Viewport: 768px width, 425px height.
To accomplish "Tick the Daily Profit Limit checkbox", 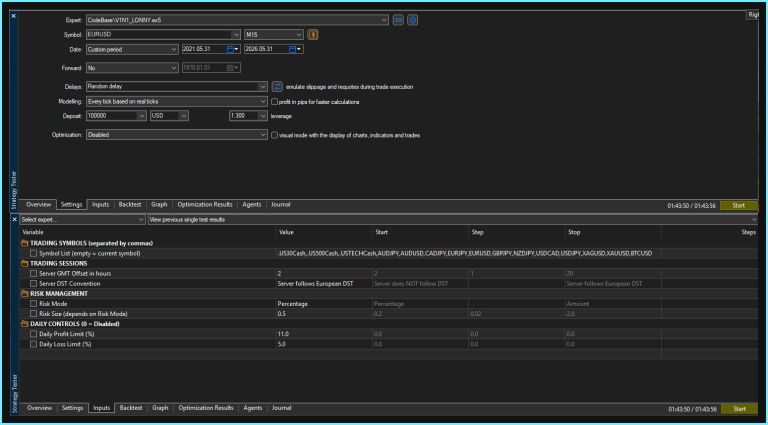I will click(33, 334).
